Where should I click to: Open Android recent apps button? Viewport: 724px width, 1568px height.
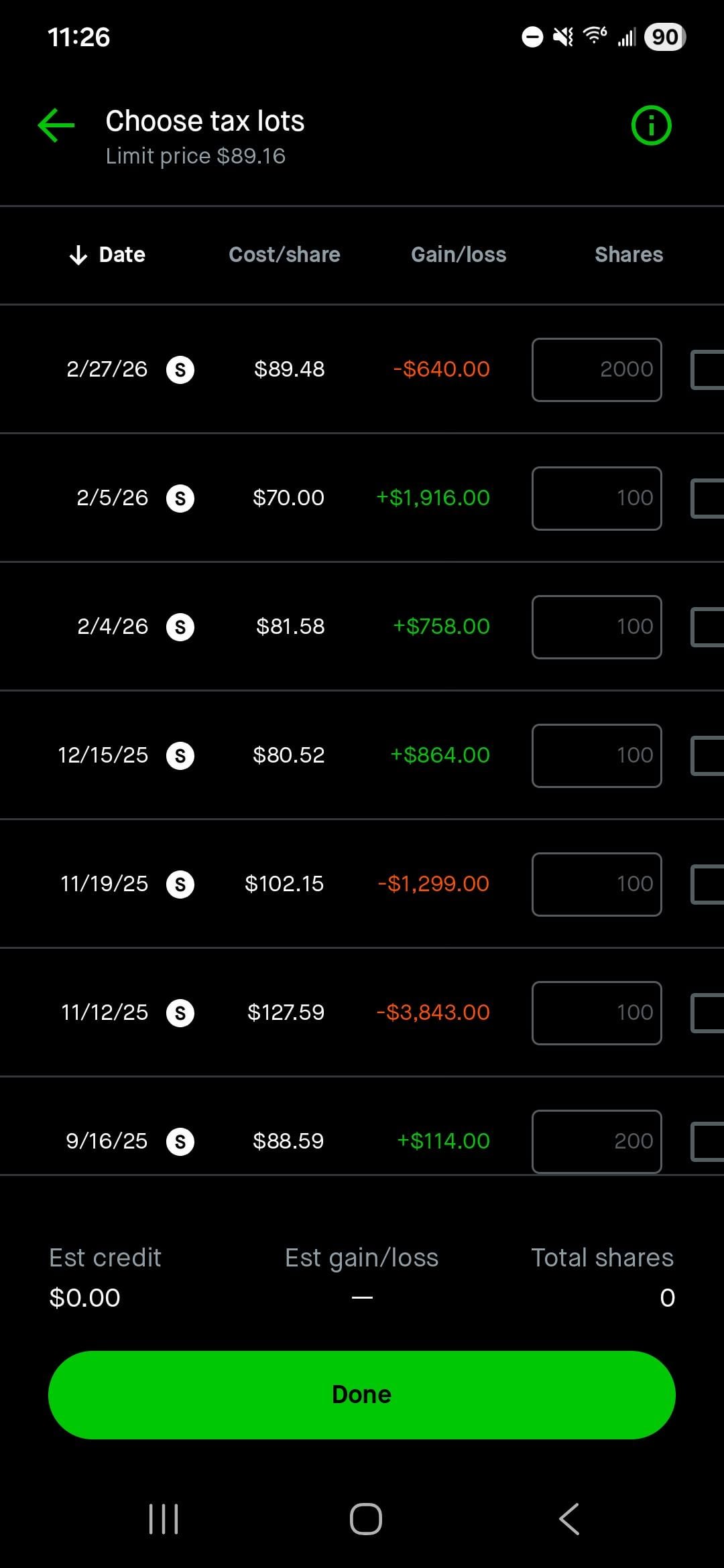pos(164,1518)
